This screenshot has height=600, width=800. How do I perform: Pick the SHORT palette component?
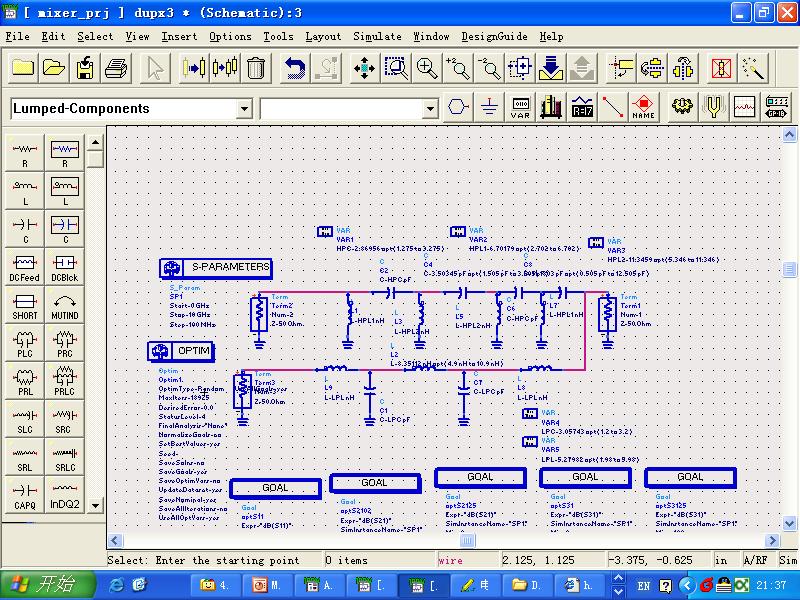pos(24,305)
